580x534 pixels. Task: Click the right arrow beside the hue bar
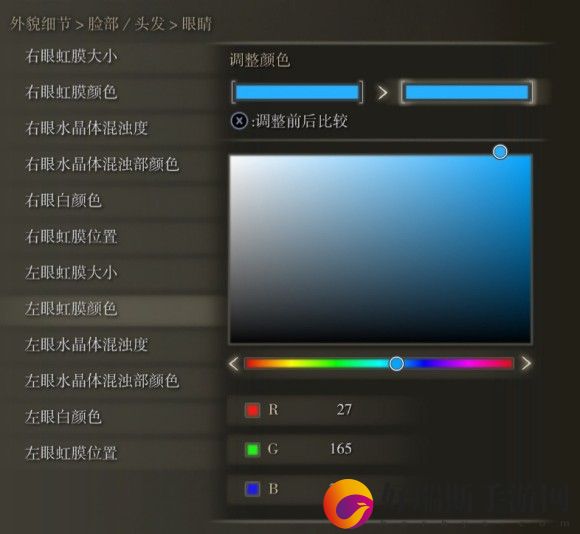tap(526, 364)
